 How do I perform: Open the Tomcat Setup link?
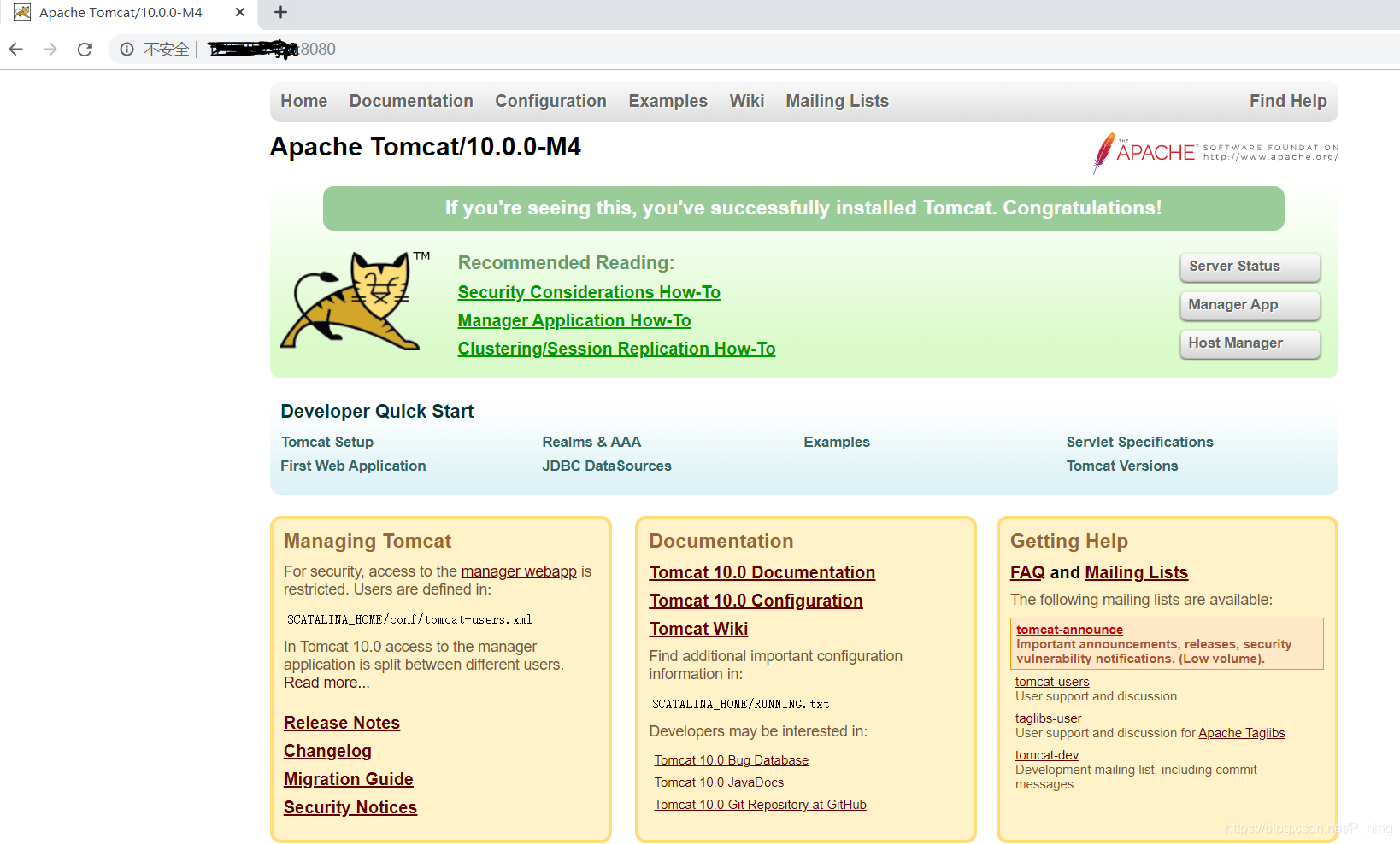(327, 442)
